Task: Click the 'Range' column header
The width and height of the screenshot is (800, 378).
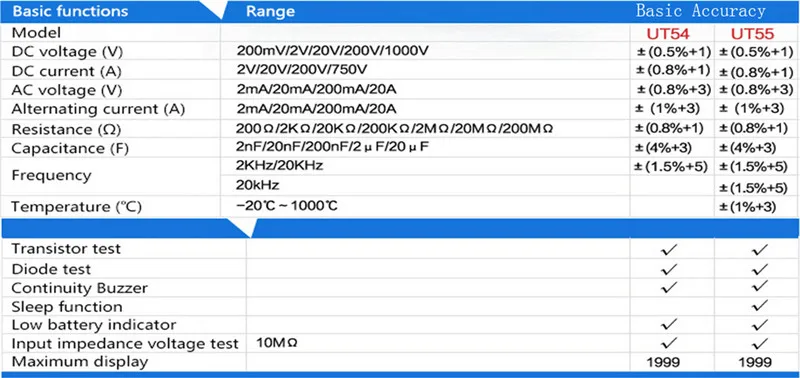Action: (270, 11)
